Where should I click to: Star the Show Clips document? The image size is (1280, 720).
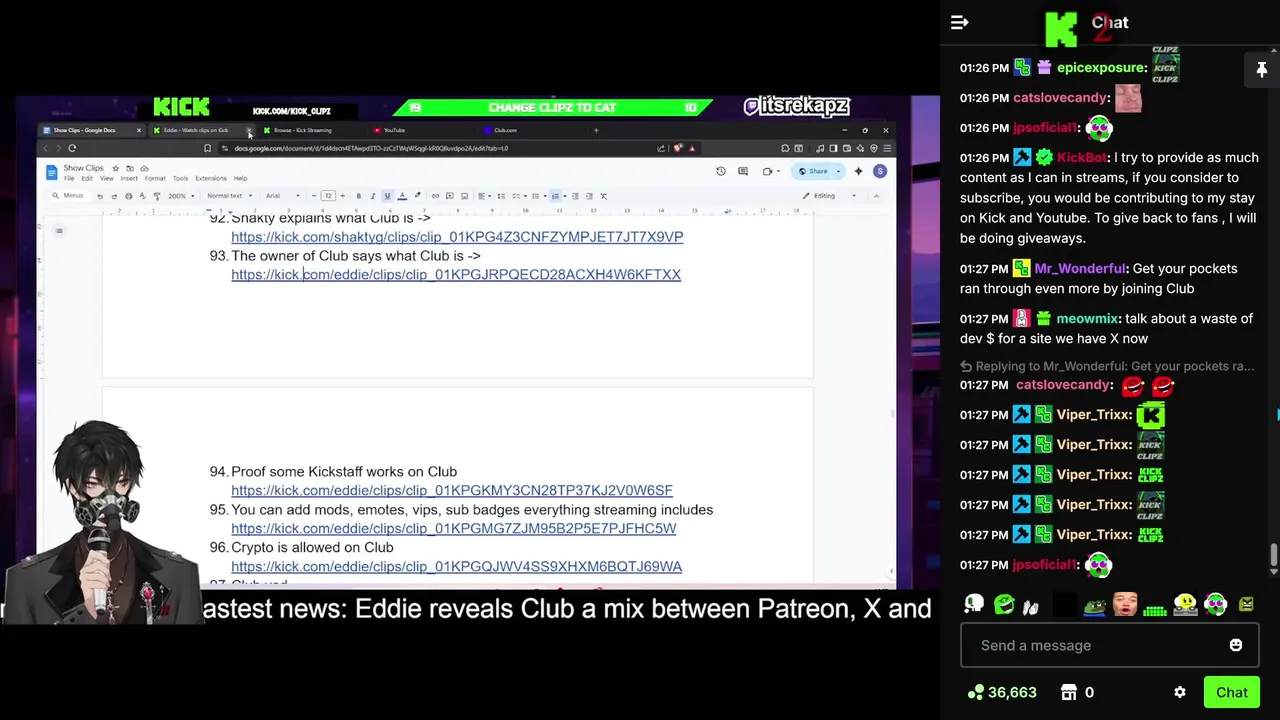(116, 168)
